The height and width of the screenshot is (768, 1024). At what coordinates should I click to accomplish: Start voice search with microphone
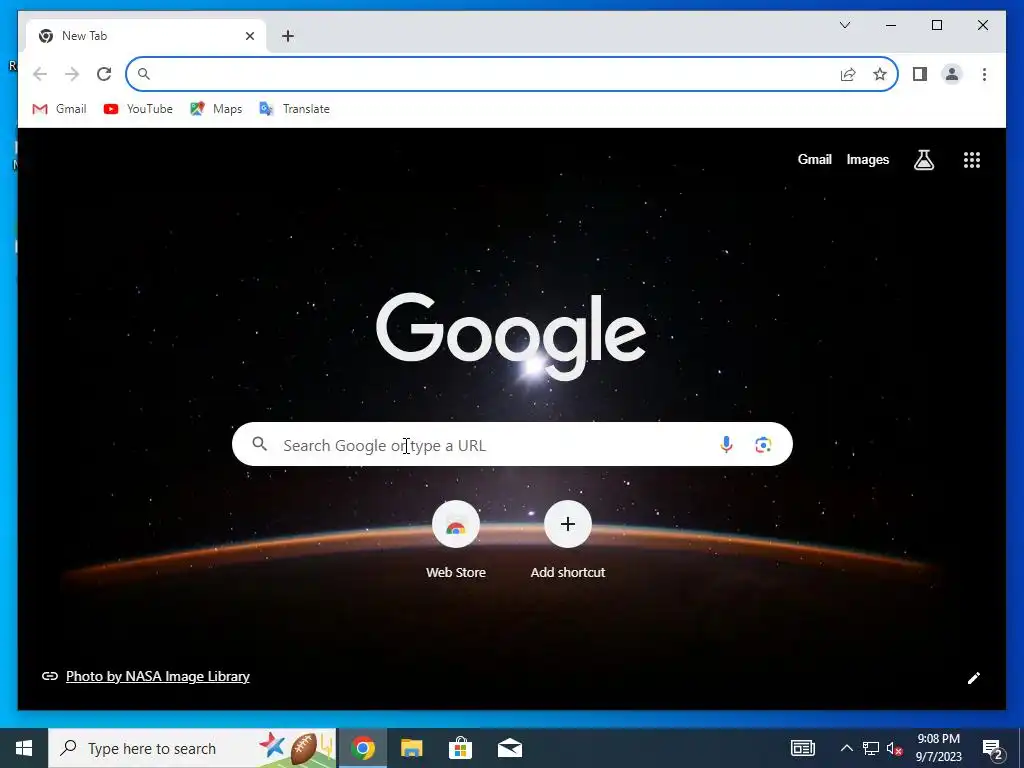726,445
